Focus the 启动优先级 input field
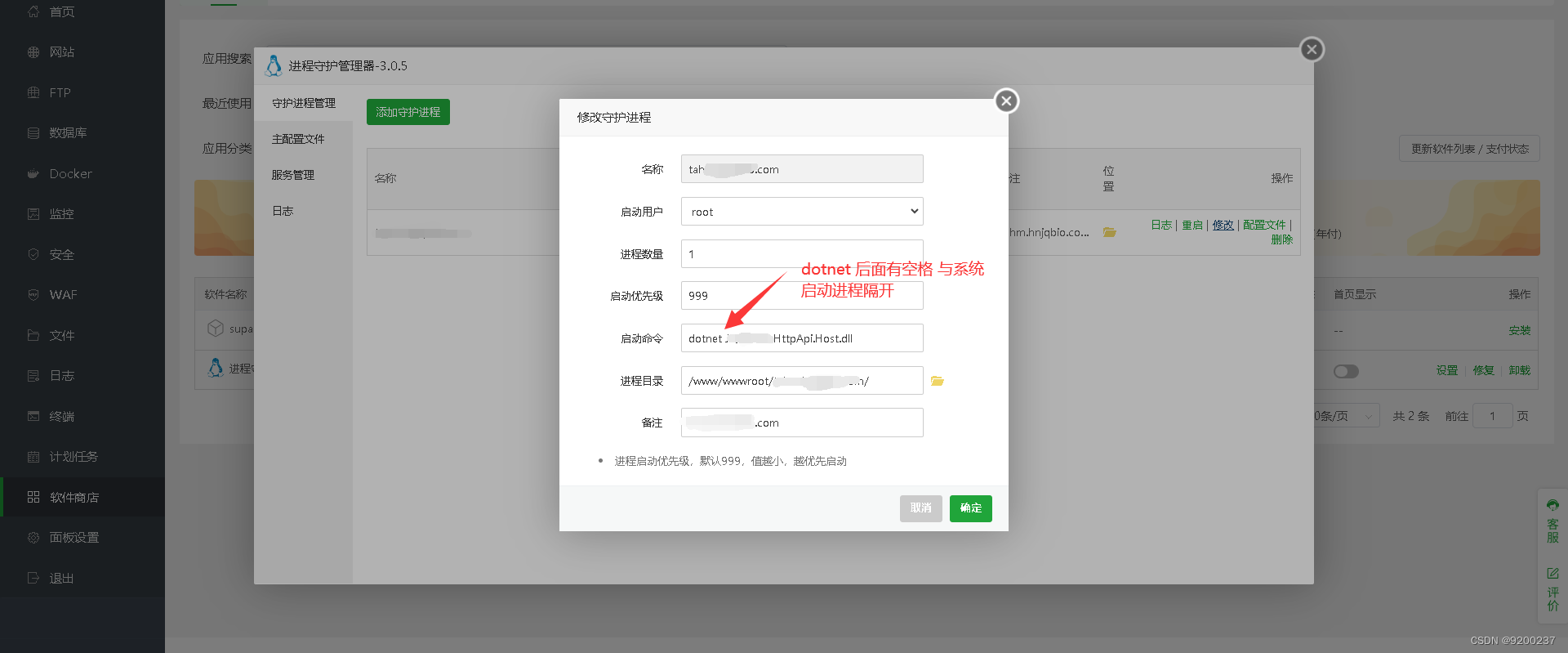The image size is (1568, 653). 802,296
